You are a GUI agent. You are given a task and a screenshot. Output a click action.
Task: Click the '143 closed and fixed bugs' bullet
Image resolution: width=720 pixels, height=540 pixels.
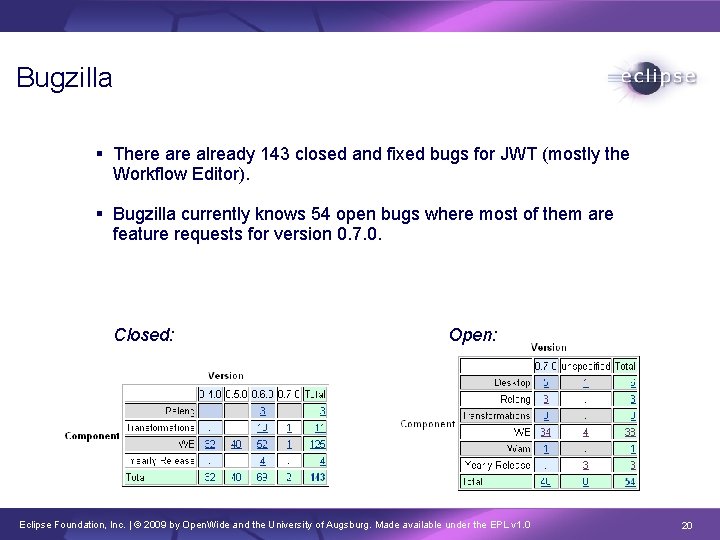coord(371,163)
